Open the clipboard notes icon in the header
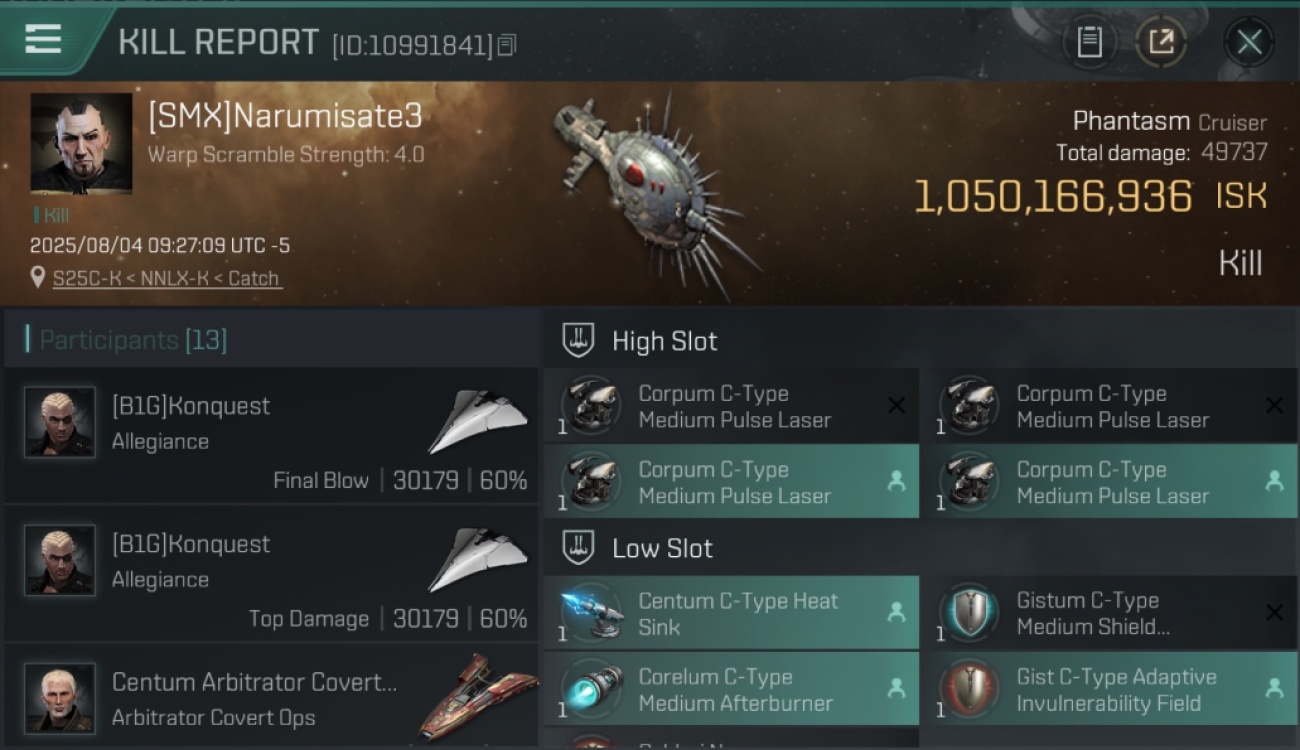The image size is (1300, 750). (1089, 42)
